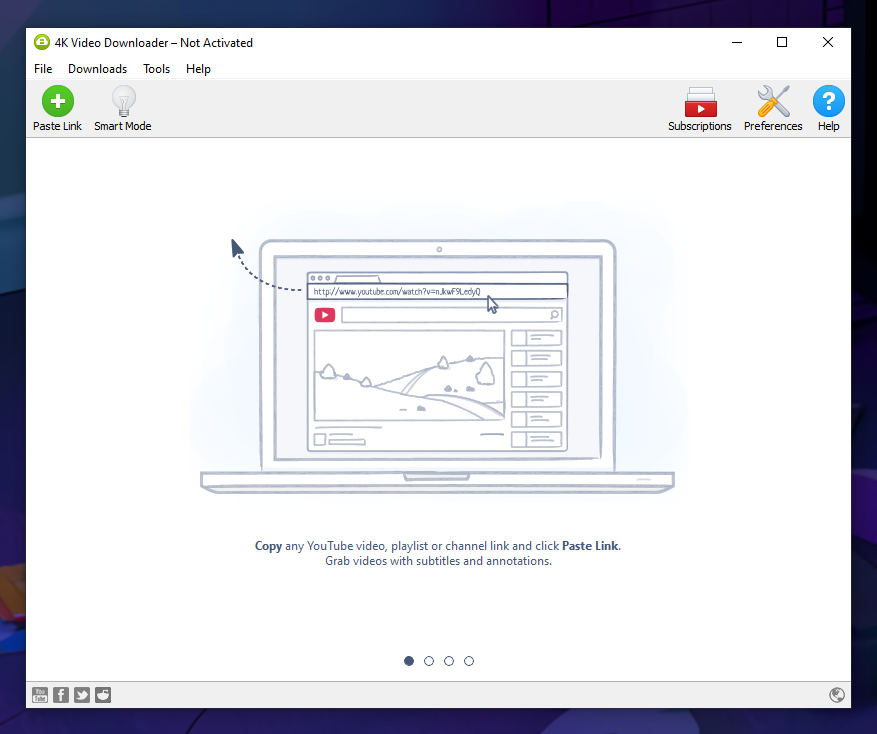
Task: Open the YouTube icon in status bar
Action: [40, 695]
